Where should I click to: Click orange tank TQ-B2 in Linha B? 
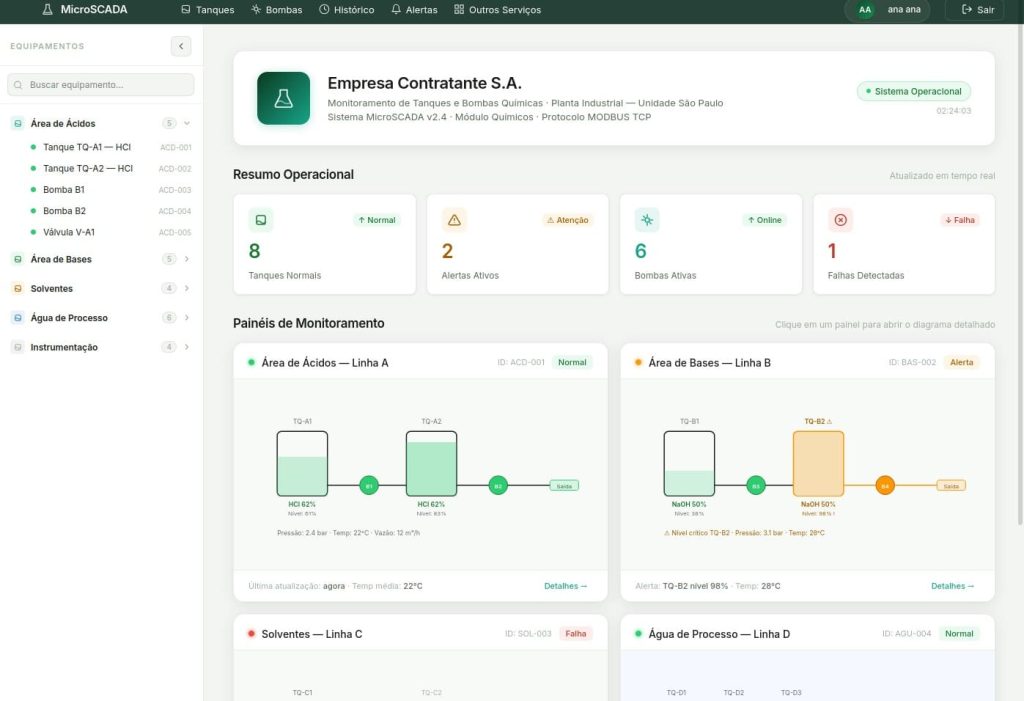[x=818, y=463]
